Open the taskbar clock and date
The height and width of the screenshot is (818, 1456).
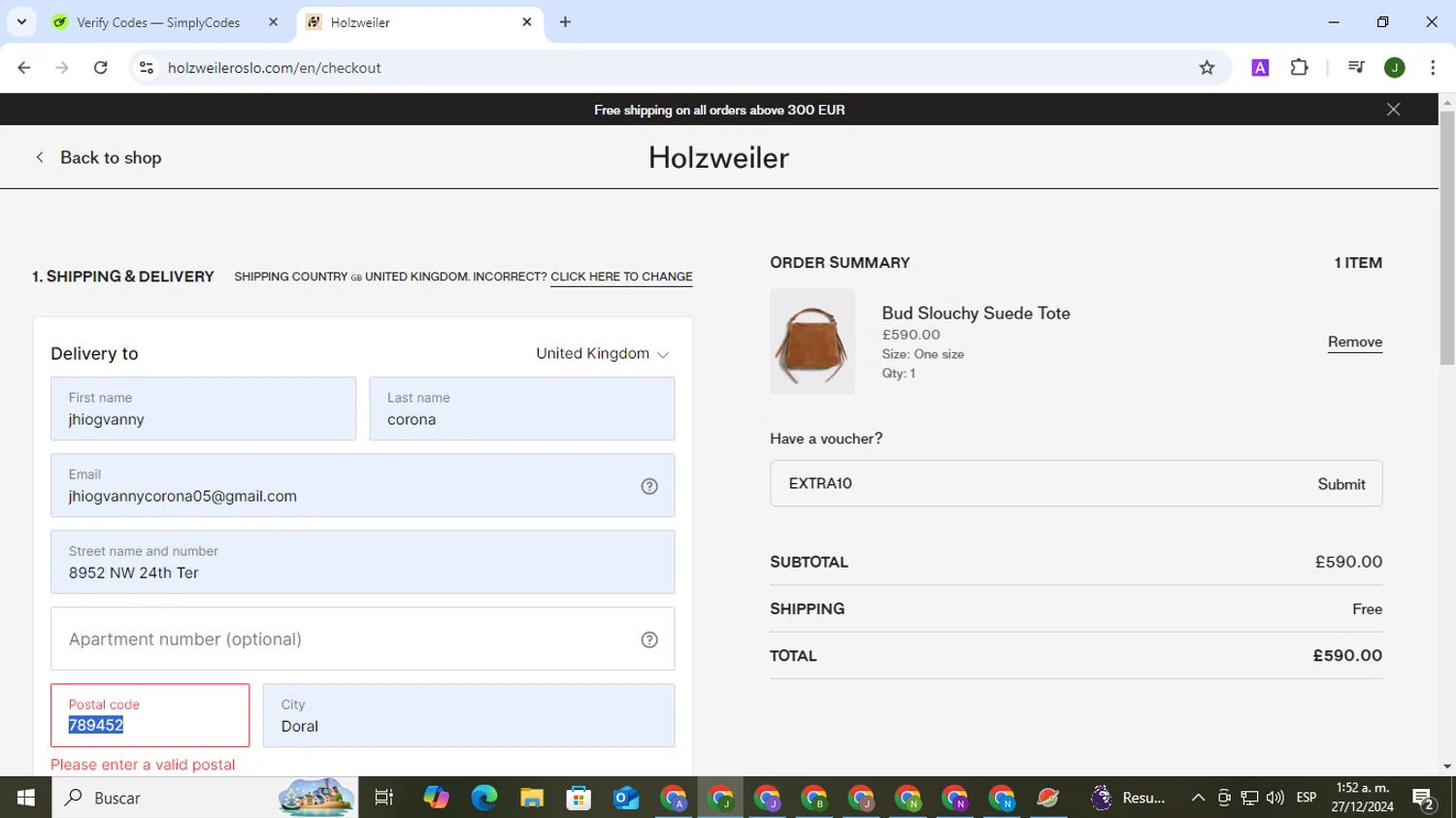pos(1362,798)
